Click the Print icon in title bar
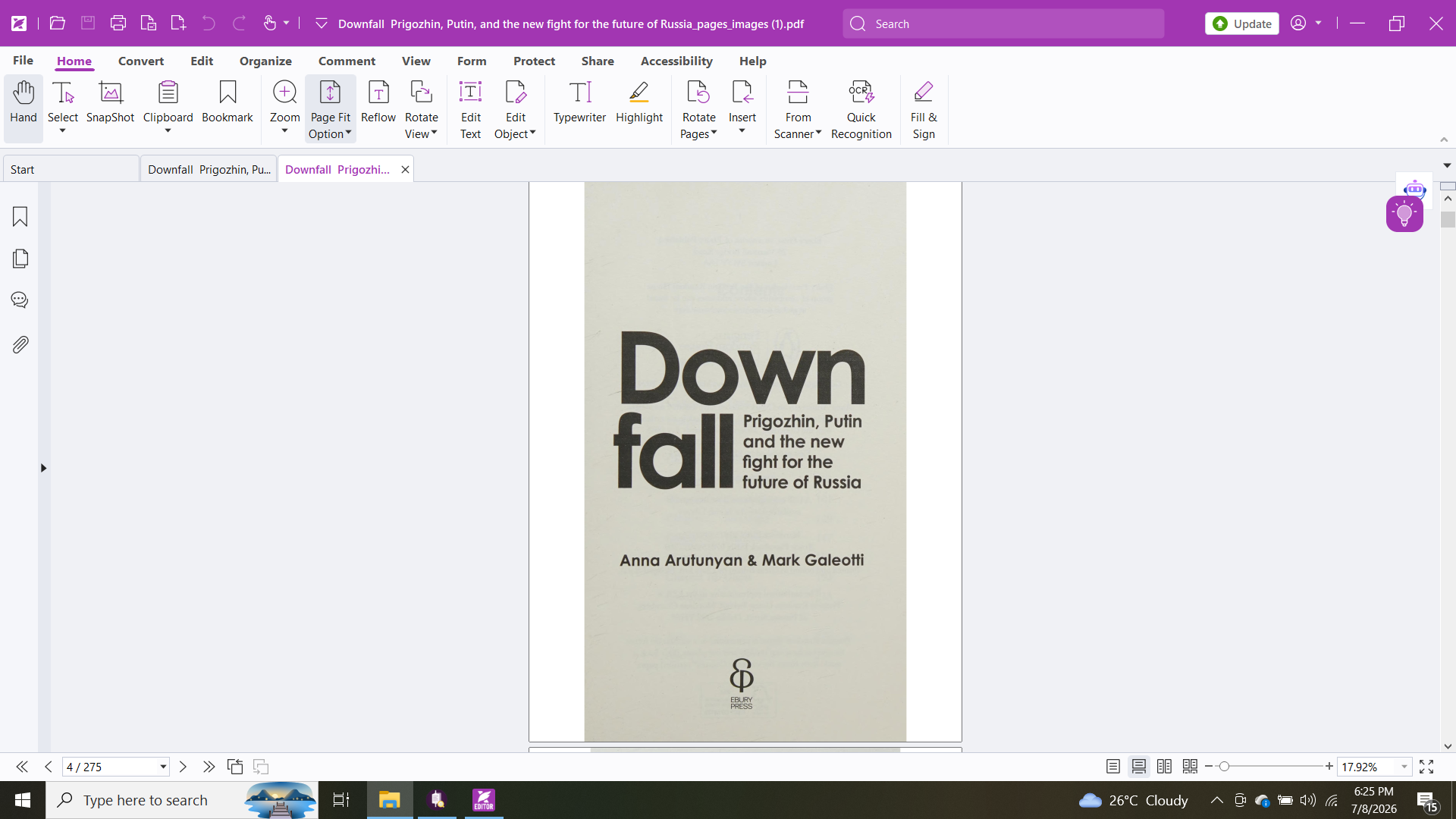The height and width of the screenshot is (819, 1456). [118, 24]
